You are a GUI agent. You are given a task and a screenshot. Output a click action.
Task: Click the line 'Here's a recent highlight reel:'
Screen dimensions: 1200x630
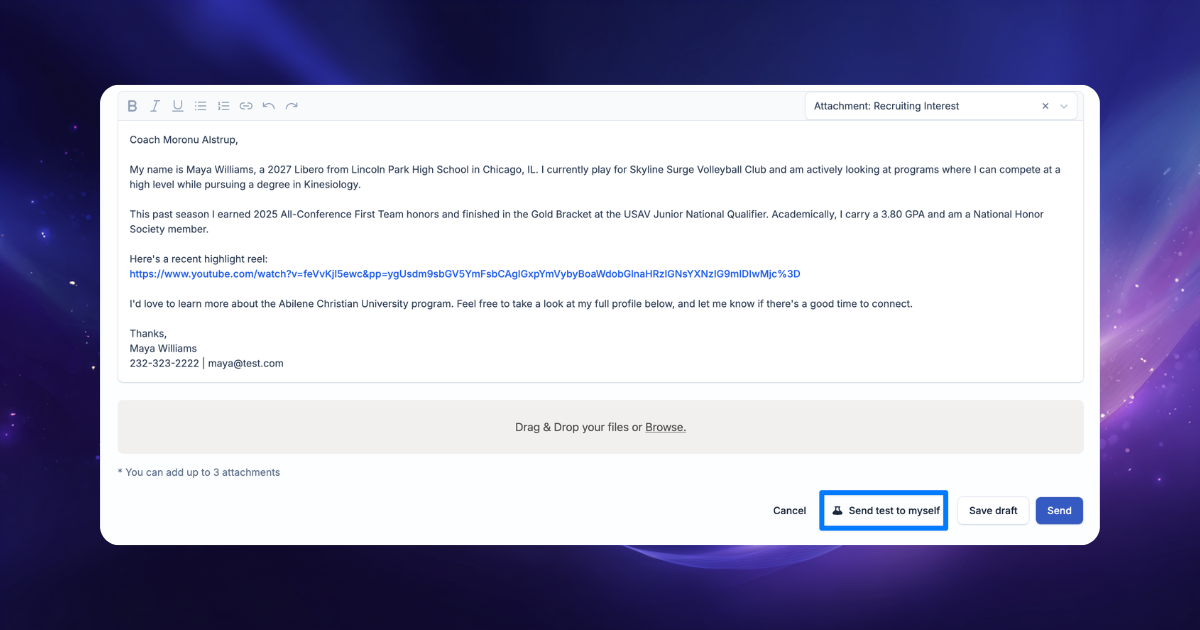coord(199,259)
